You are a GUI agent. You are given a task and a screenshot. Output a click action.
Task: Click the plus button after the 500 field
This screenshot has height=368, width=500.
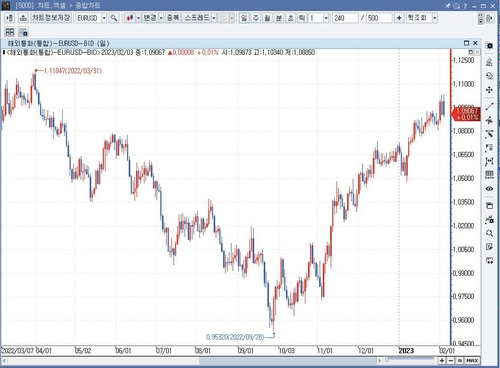[399, 18]
